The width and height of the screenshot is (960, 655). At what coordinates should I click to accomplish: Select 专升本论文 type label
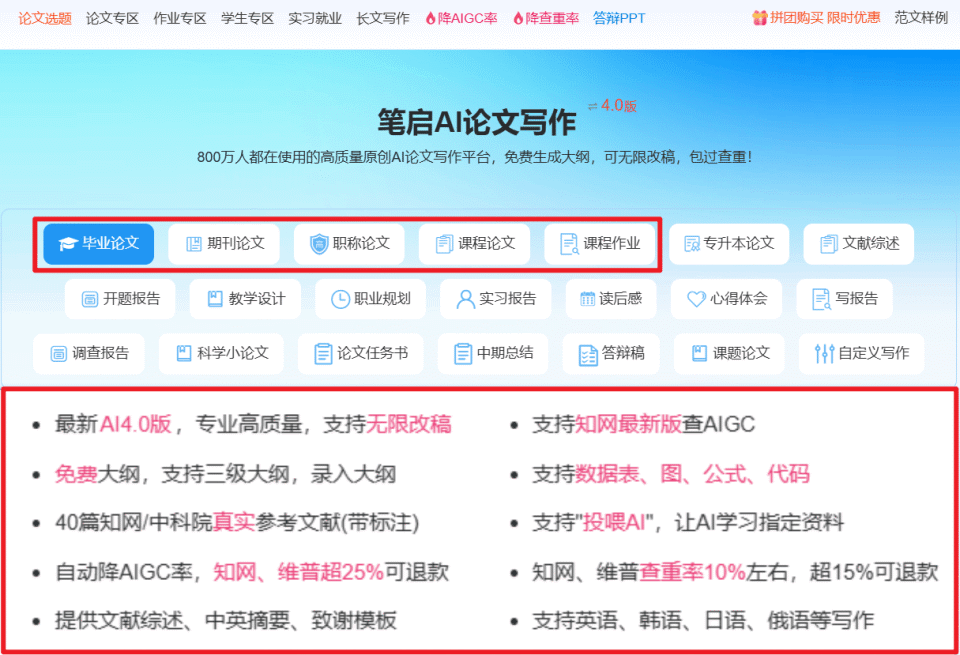point(738,244)
